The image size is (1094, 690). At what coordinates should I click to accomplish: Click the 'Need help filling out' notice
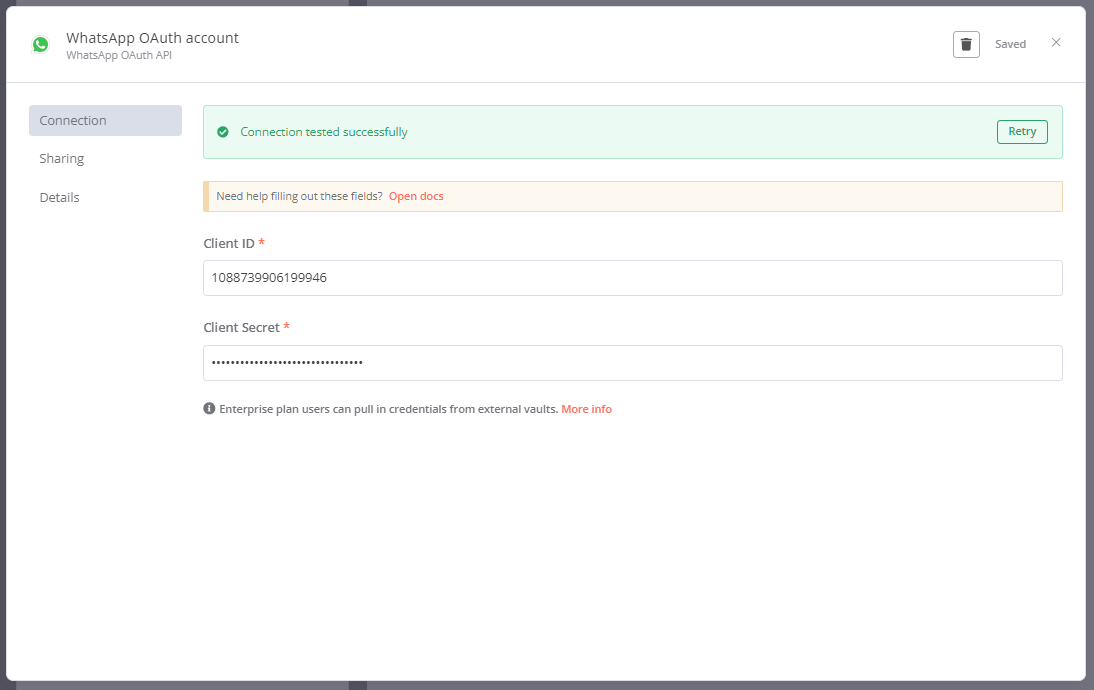[299, 196]
